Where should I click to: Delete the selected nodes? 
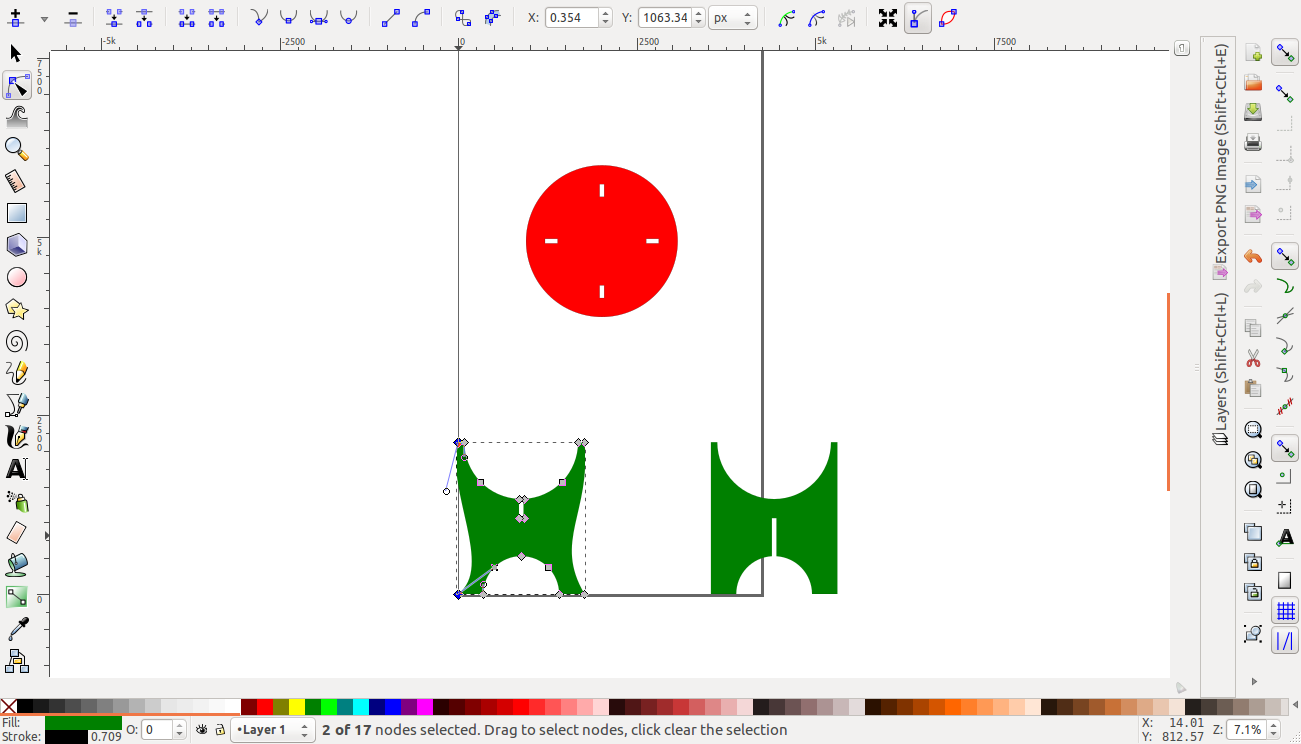[x=73, y=18]
